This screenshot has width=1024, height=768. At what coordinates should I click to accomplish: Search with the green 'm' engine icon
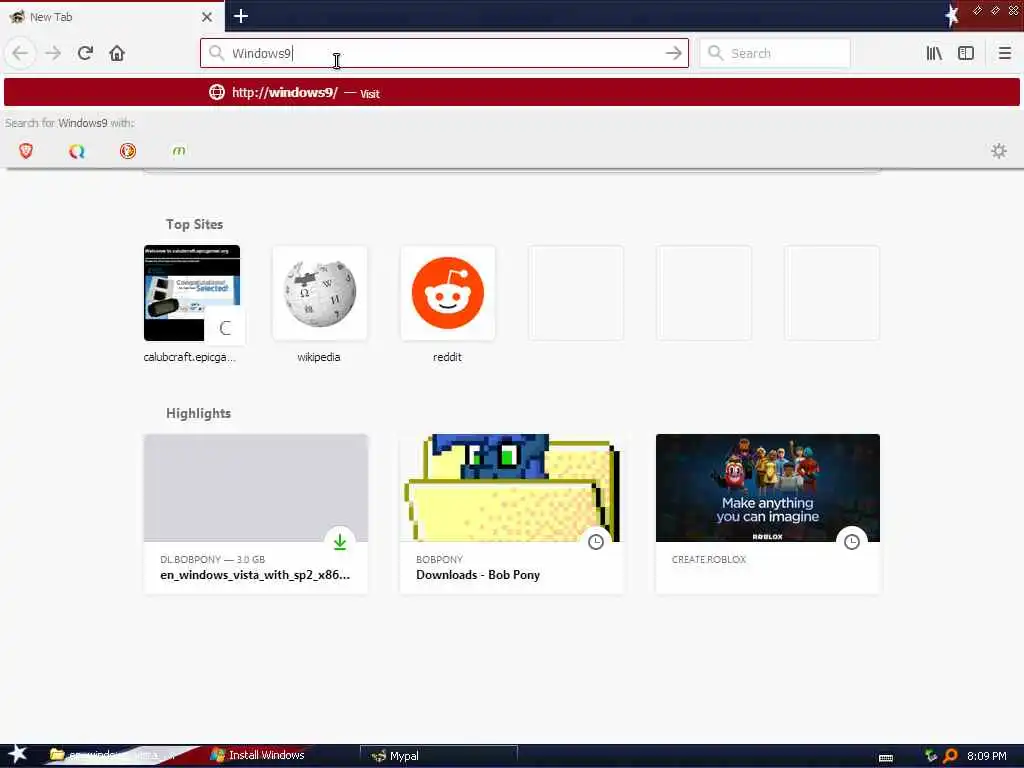coord(178,151)
